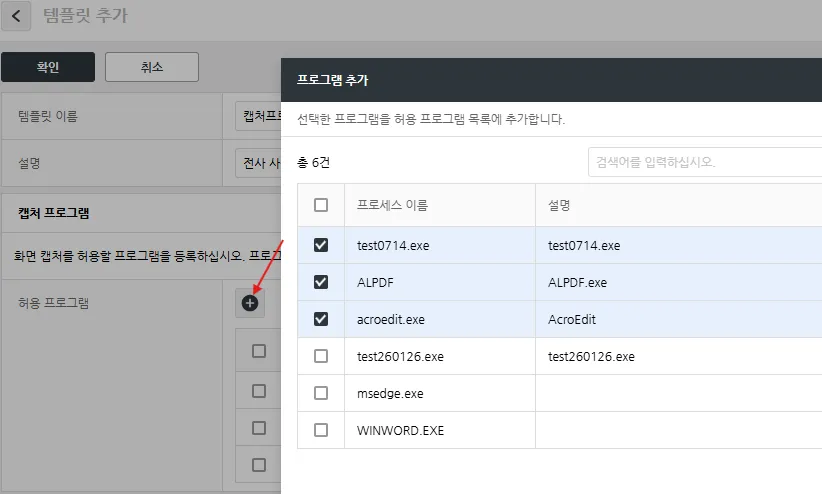The image size is (822, 494).
Task: Go back using the left arrow icon
Action: [x=16, y=16]
